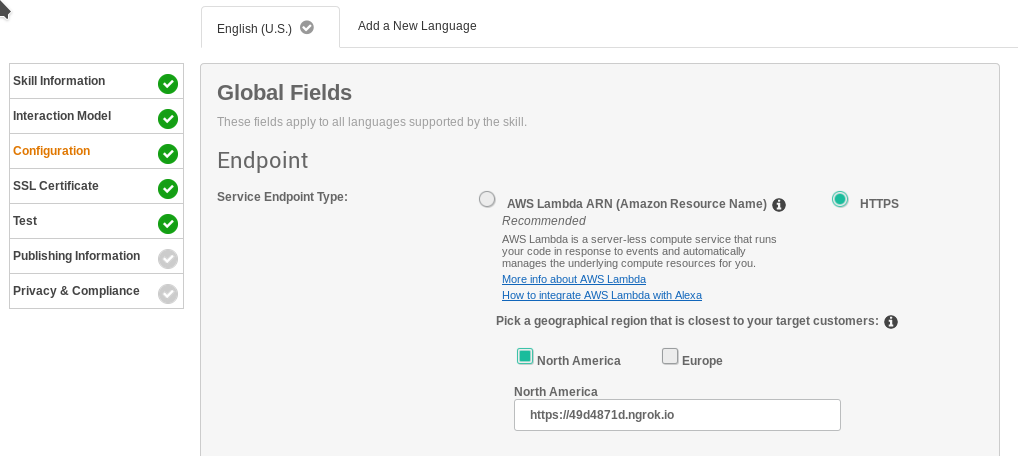Click the North America endpoint URL field
Screen dimensions: 1018x456
point(677,415)
